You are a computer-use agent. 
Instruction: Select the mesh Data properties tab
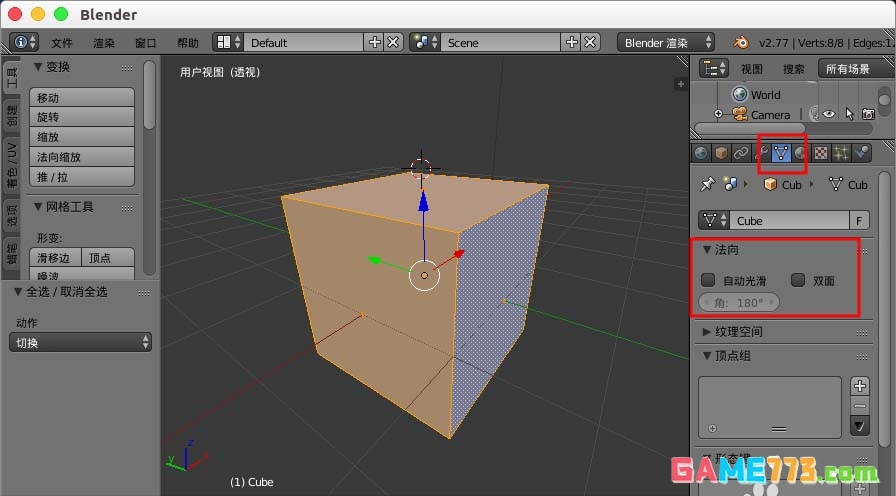point(781,153)
